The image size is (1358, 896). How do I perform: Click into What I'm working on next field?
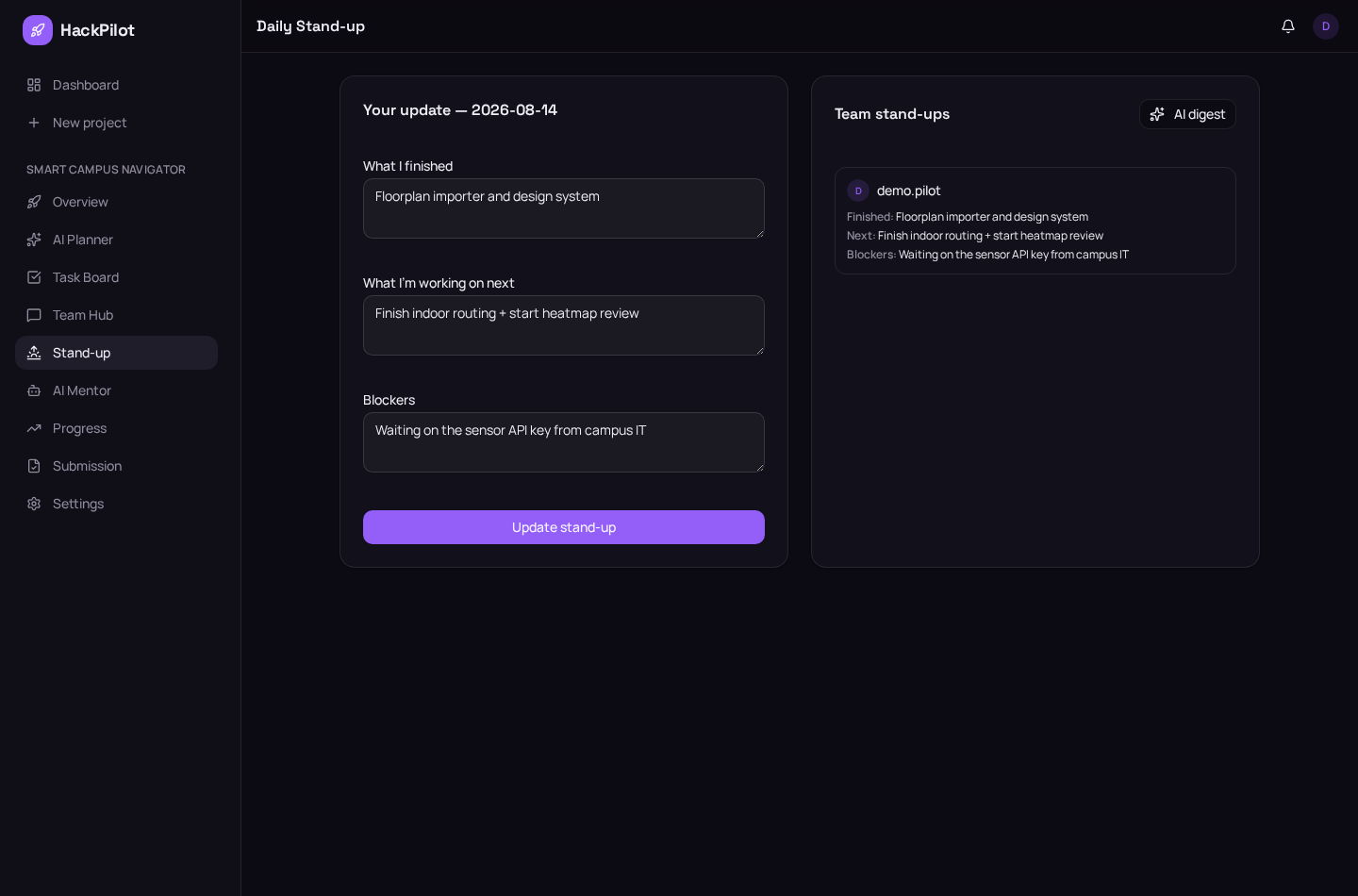click(564, 325)
